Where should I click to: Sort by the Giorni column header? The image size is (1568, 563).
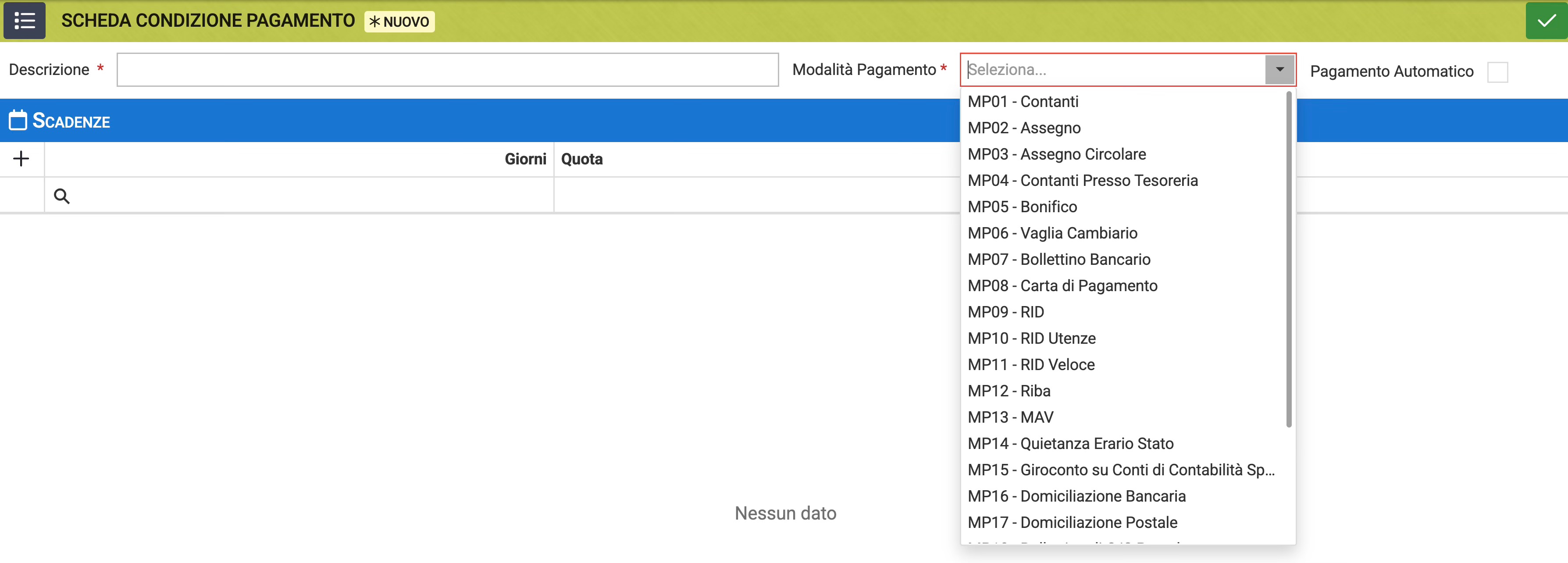[525, 159]
